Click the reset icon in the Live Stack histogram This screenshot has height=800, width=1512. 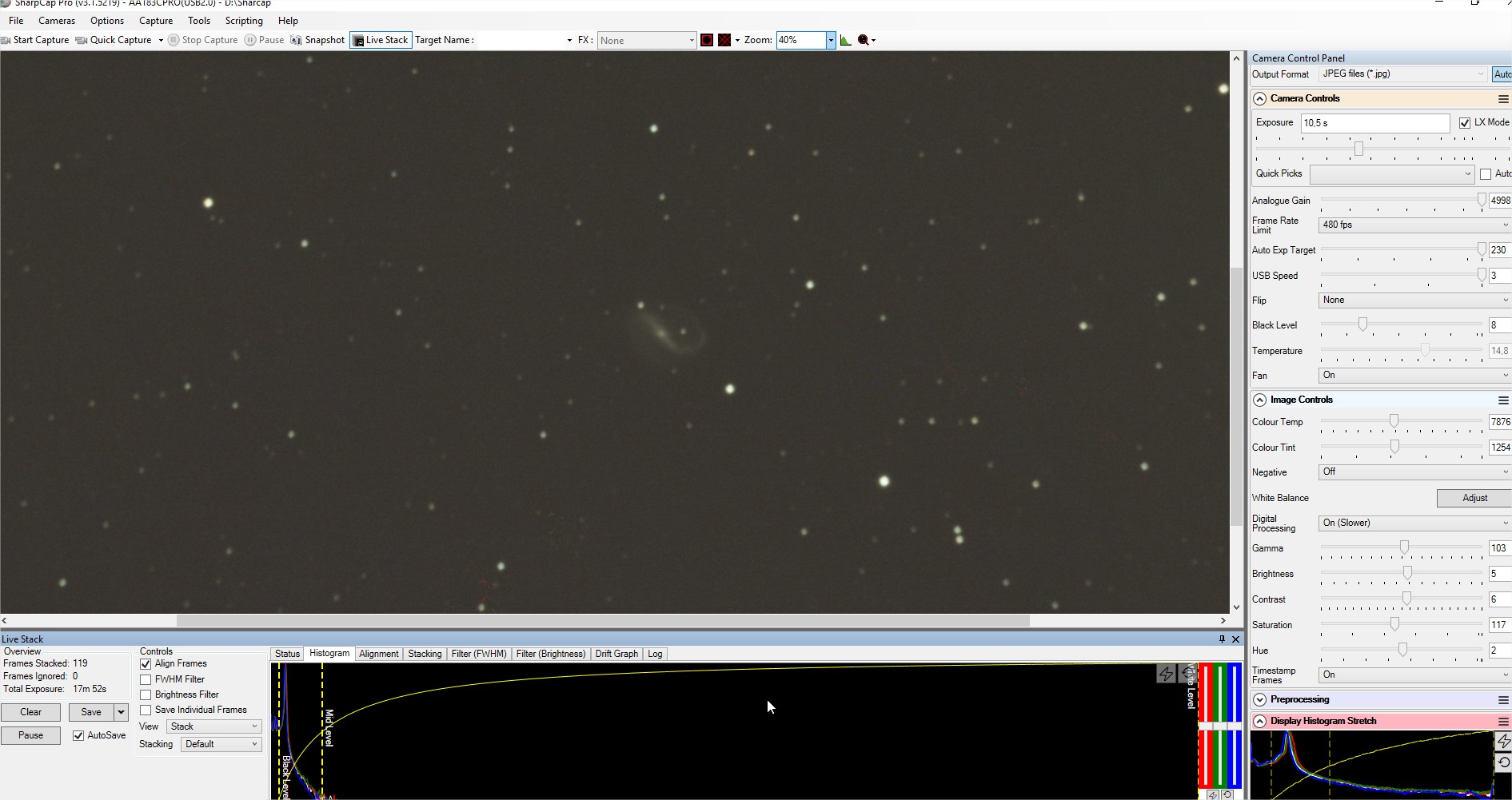click(1187, 675)
